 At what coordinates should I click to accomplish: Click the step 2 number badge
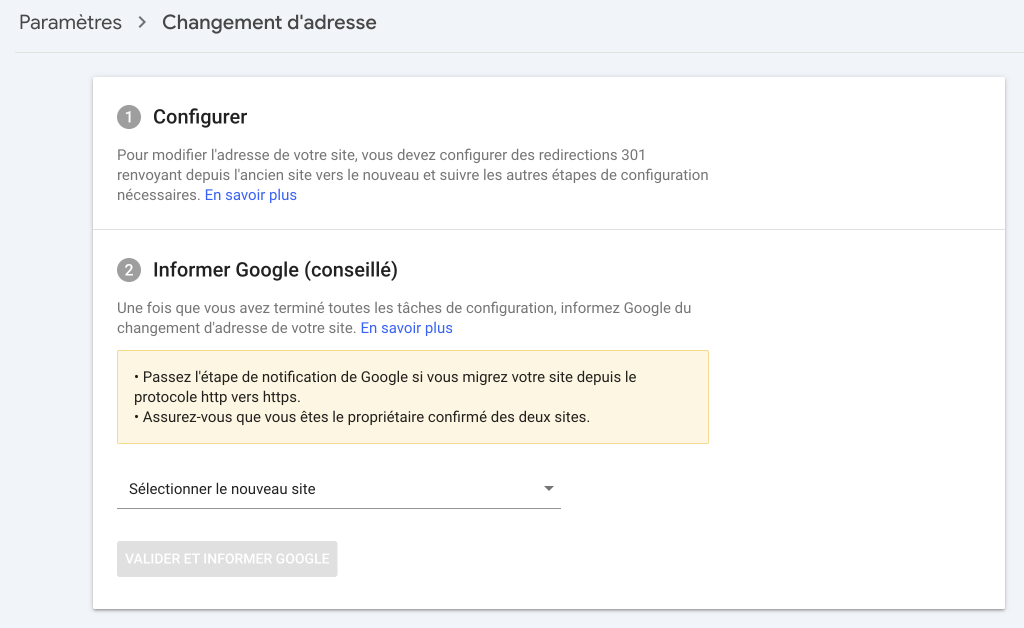point(129,270)
